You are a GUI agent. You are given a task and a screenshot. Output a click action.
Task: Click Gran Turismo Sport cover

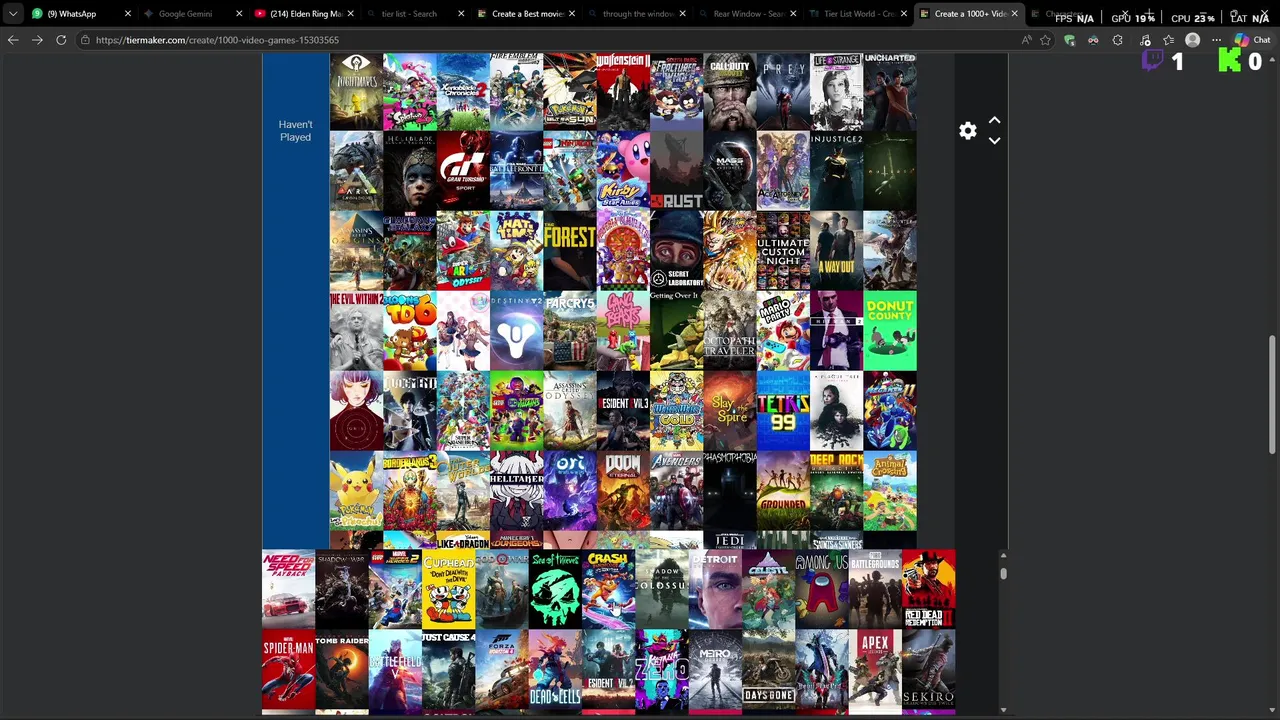coord(463,171)
